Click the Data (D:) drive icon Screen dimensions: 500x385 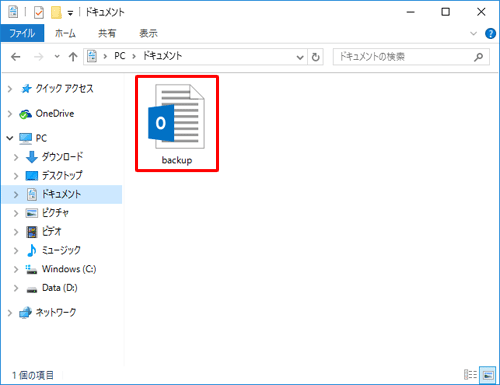pos(32,289)
